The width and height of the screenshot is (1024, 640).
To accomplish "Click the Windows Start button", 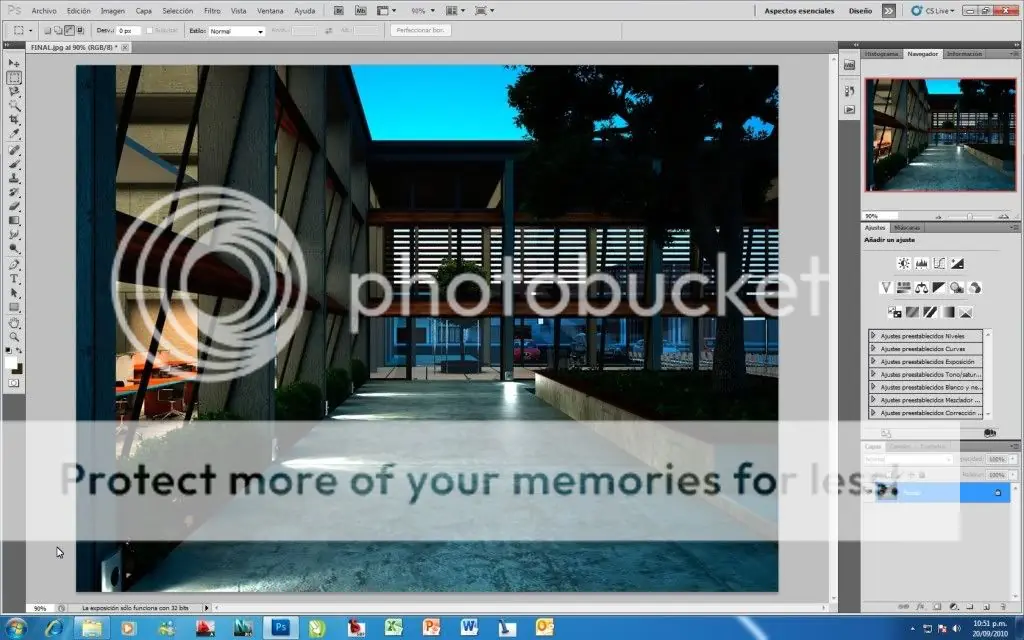I will click(16, 628).
